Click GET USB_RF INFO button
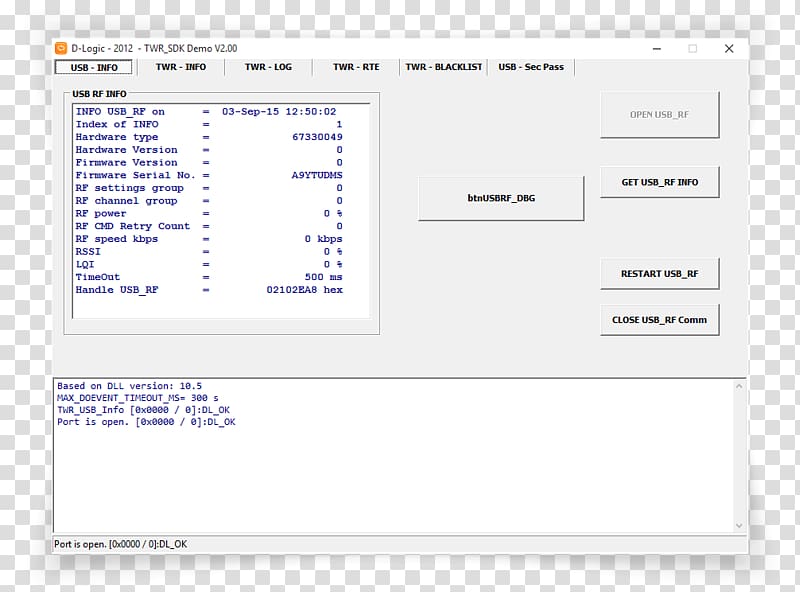 (x=660, y=182)
